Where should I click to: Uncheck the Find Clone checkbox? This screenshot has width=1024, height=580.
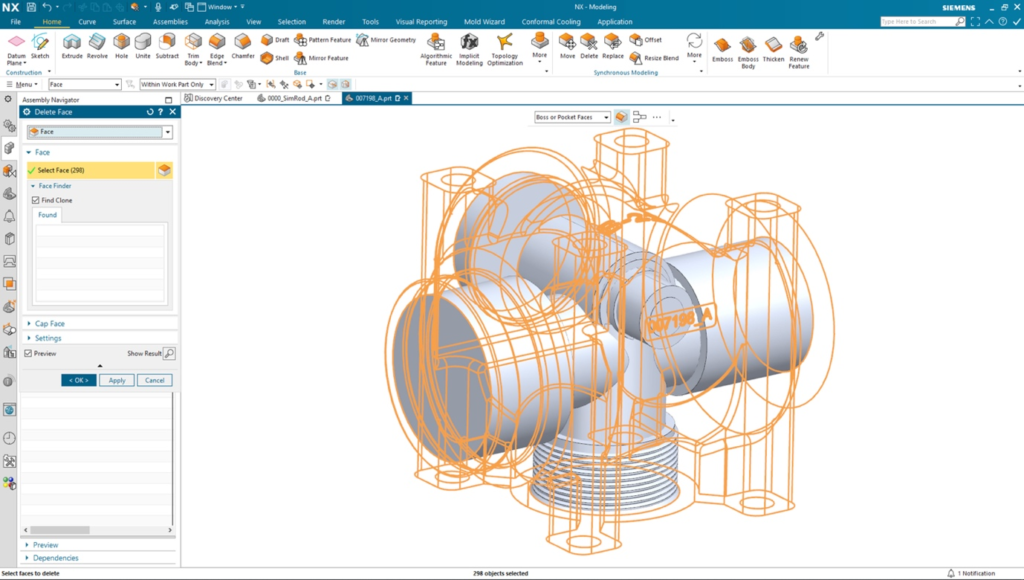coord(36,200)
